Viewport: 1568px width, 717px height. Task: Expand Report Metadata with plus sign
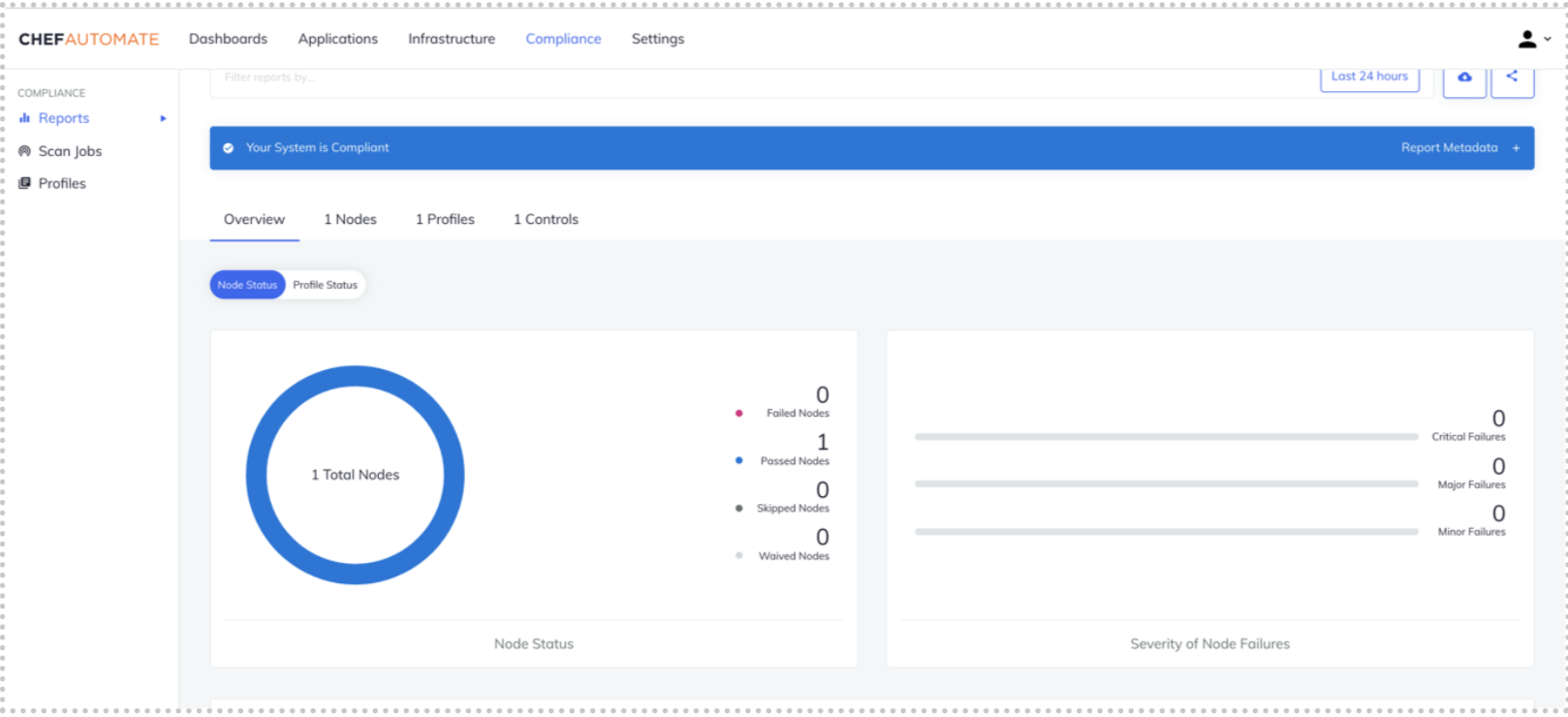(x=1516, y=148)
